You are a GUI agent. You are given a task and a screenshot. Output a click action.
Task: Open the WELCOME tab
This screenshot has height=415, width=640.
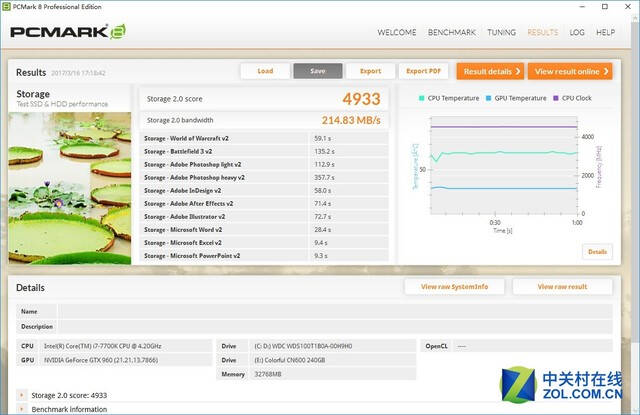tap(396, 32)
